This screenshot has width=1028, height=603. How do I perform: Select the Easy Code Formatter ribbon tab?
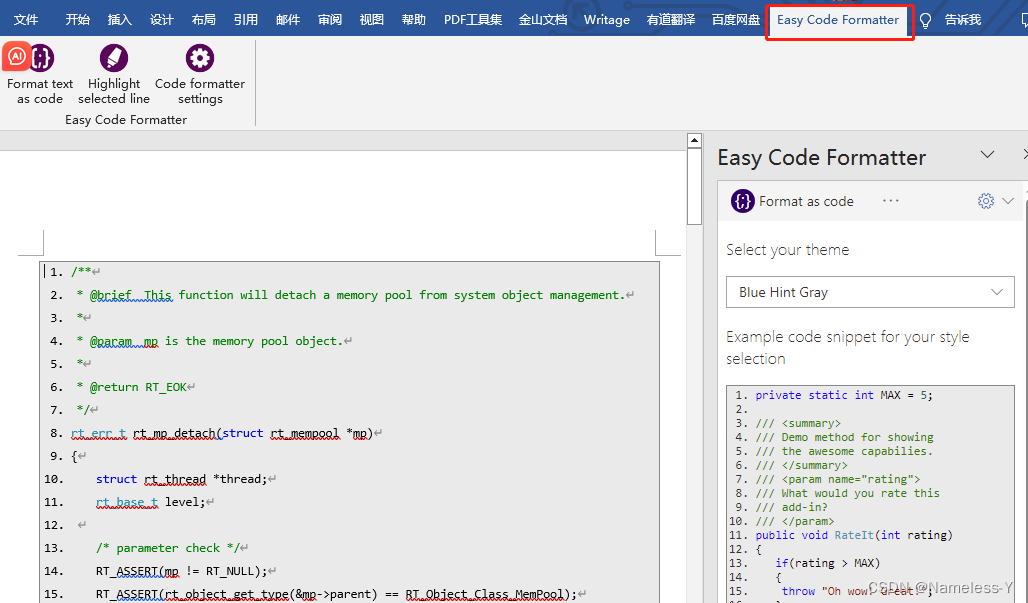(x=838, y=20)
